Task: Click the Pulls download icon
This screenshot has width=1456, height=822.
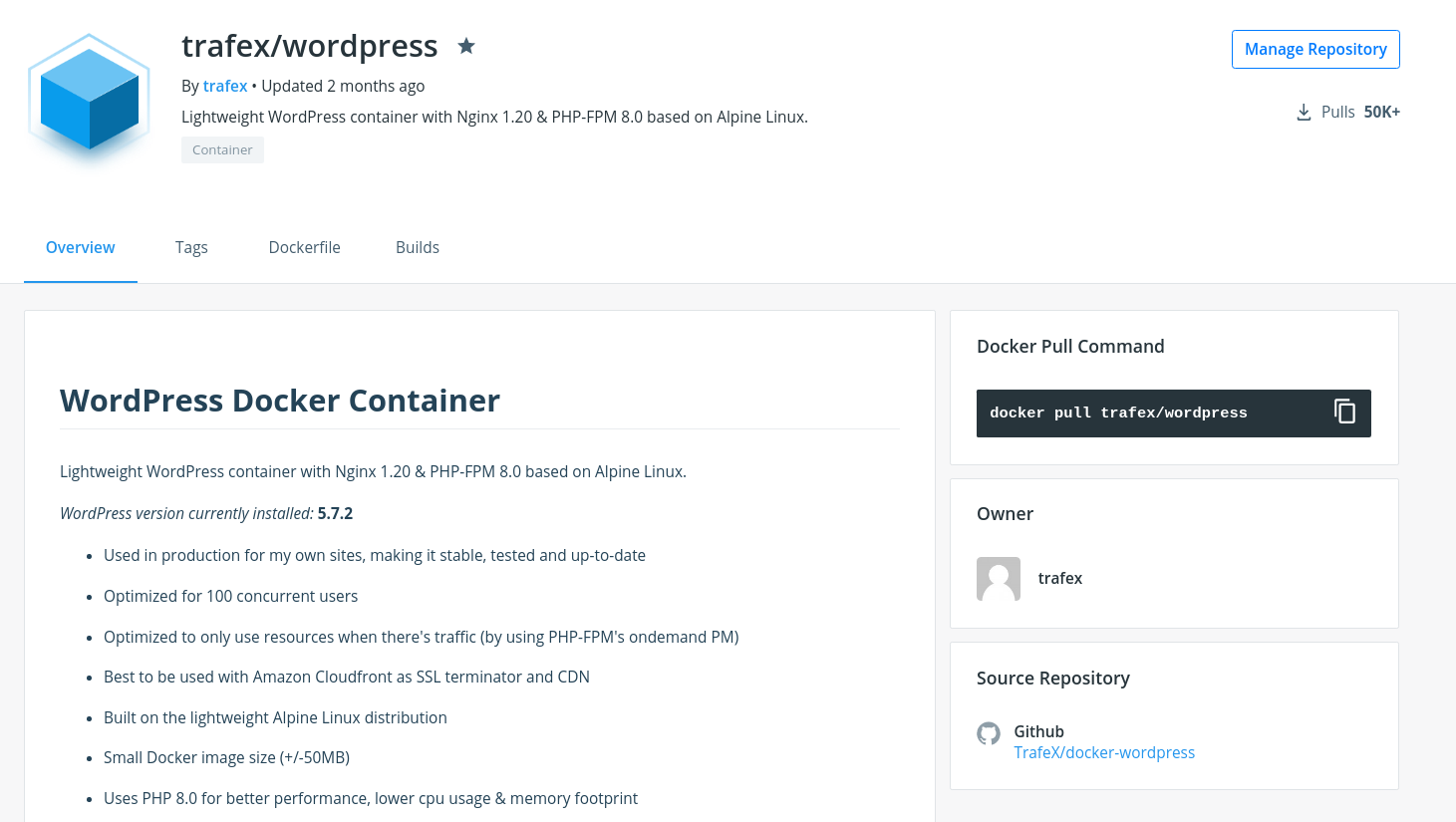Action: tap(1304, 113)
